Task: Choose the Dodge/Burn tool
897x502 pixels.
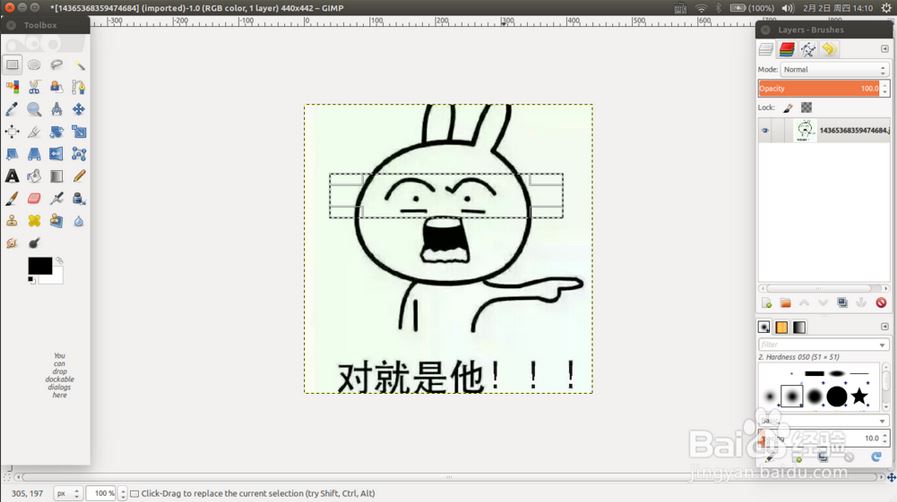Action: (x=34, y=243)
